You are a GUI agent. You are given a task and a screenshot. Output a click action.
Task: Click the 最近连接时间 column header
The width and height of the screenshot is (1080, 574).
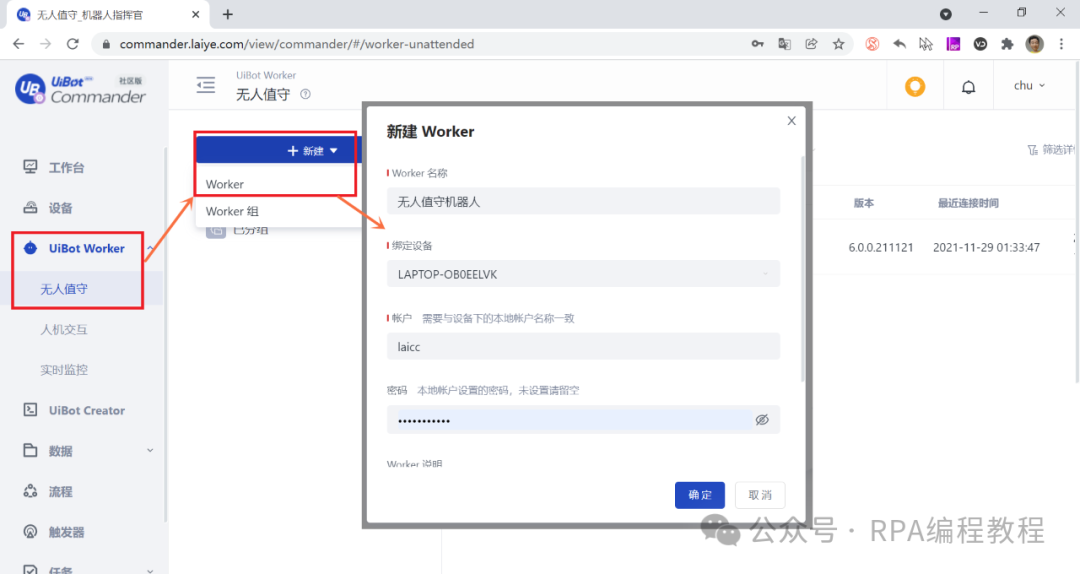968,203
